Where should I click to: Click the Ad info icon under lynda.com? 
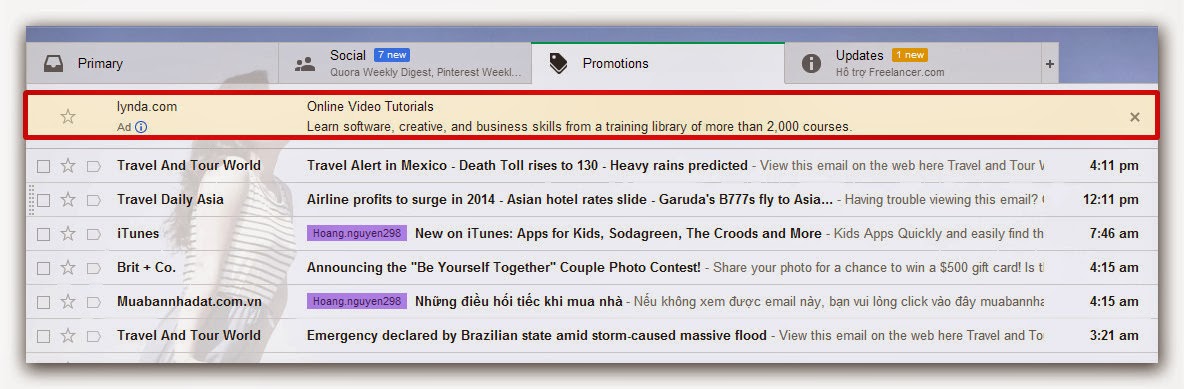pos(141,127)
